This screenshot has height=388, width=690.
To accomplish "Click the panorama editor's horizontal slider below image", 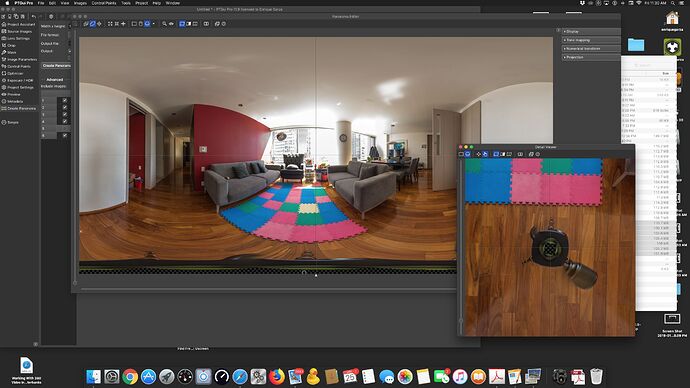I will [x=268, y=289].
